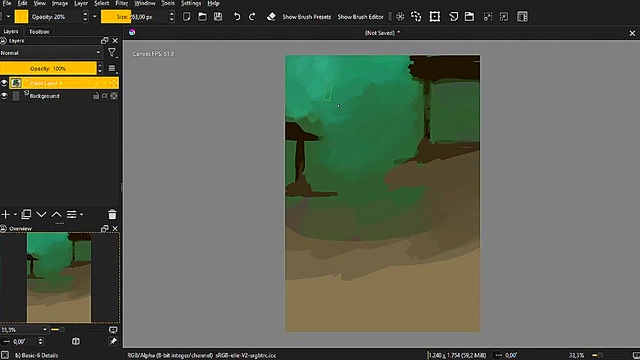Click the folder icon beside the tag icon

[469, 16]
